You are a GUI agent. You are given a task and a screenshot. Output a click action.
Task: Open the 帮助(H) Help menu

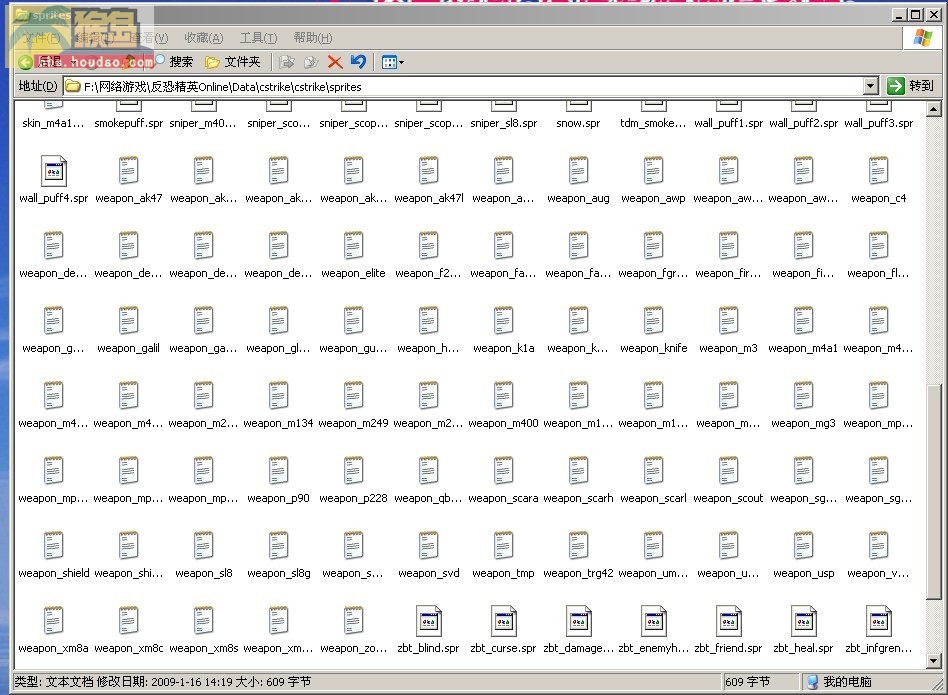pyautogui.click(x=313, y=38)
